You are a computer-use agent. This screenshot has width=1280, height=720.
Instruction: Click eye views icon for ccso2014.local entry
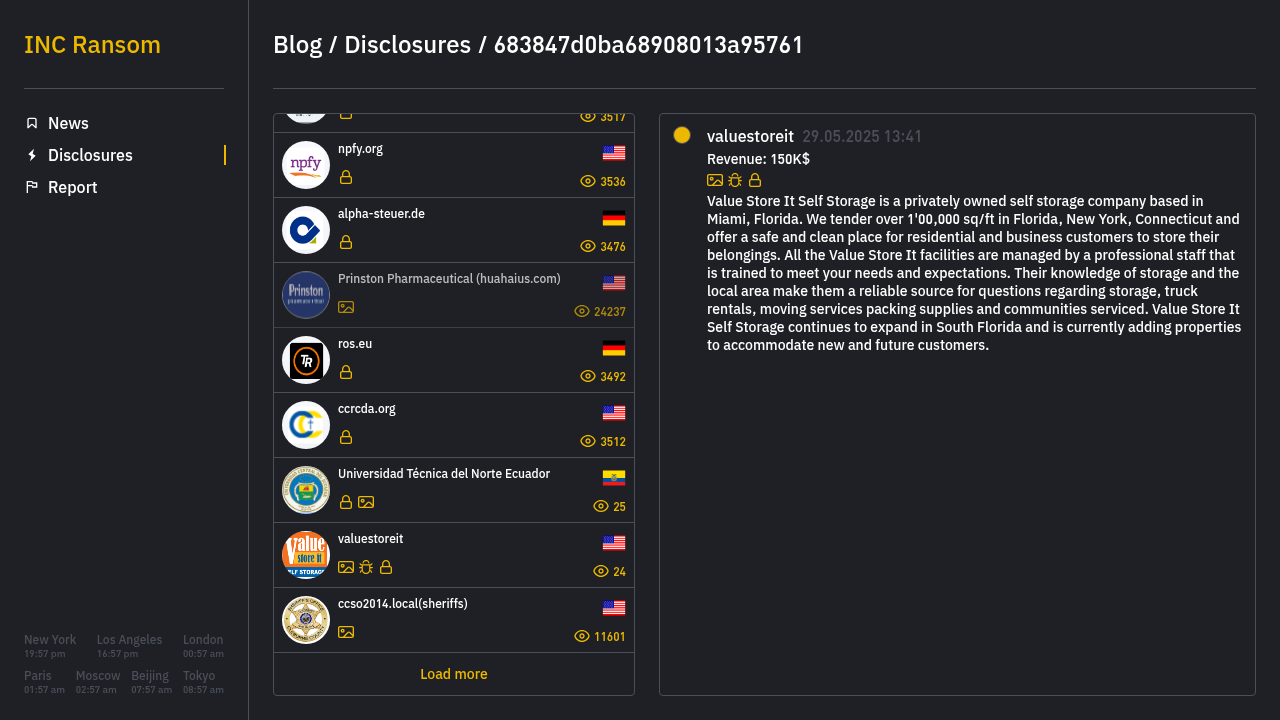[x=582, y=636]
